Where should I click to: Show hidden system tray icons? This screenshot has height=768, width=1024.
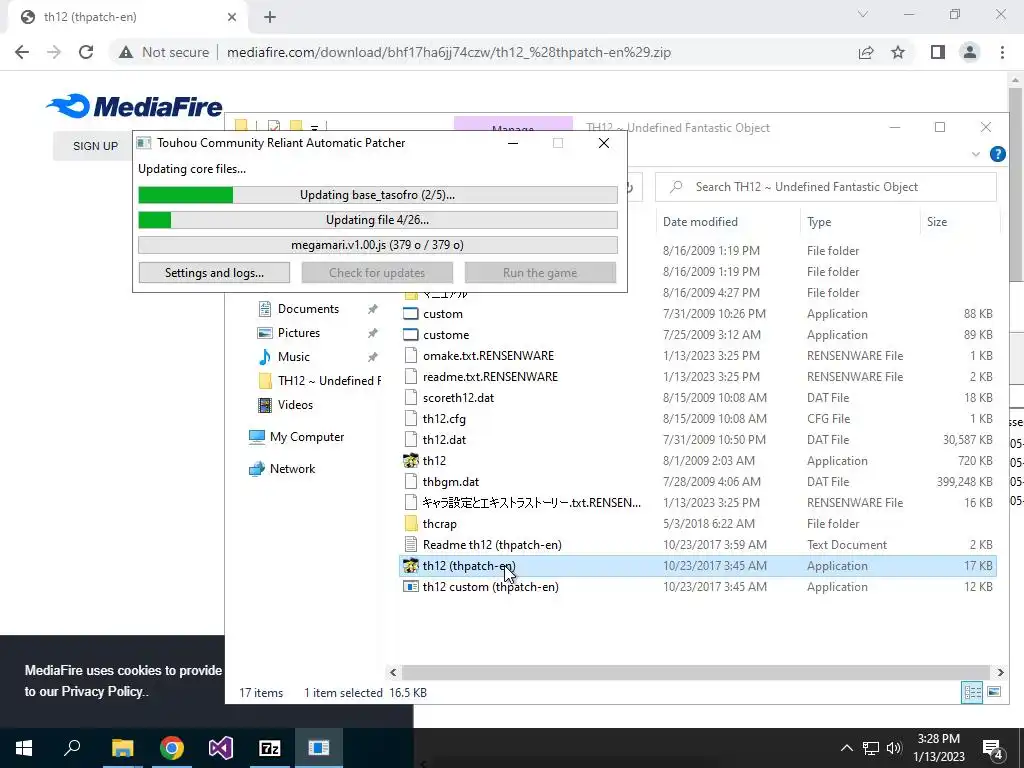click(846, 748)
